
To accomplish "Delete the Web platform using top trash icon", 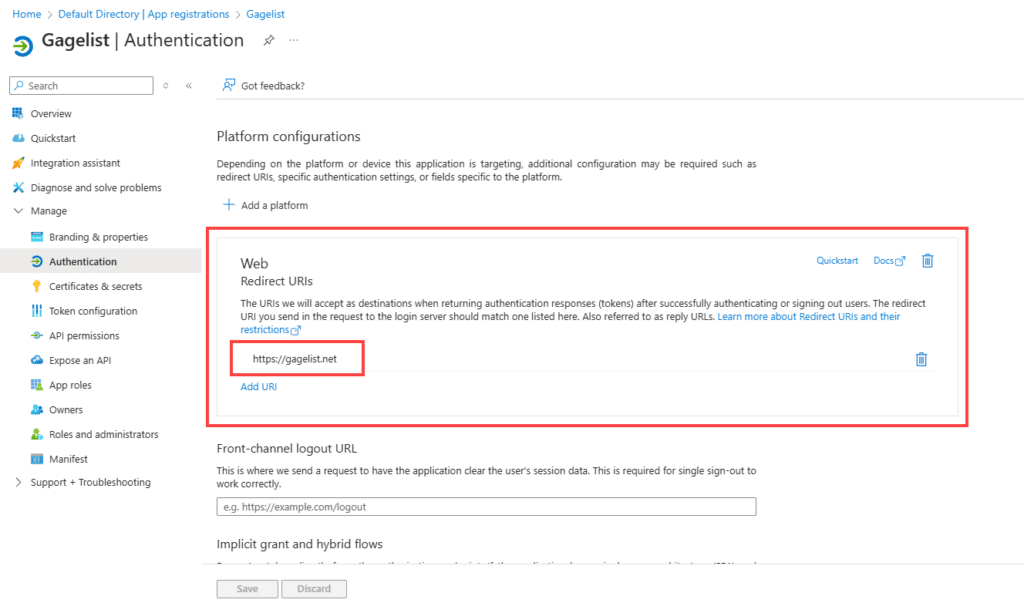I will pos(927,261).
